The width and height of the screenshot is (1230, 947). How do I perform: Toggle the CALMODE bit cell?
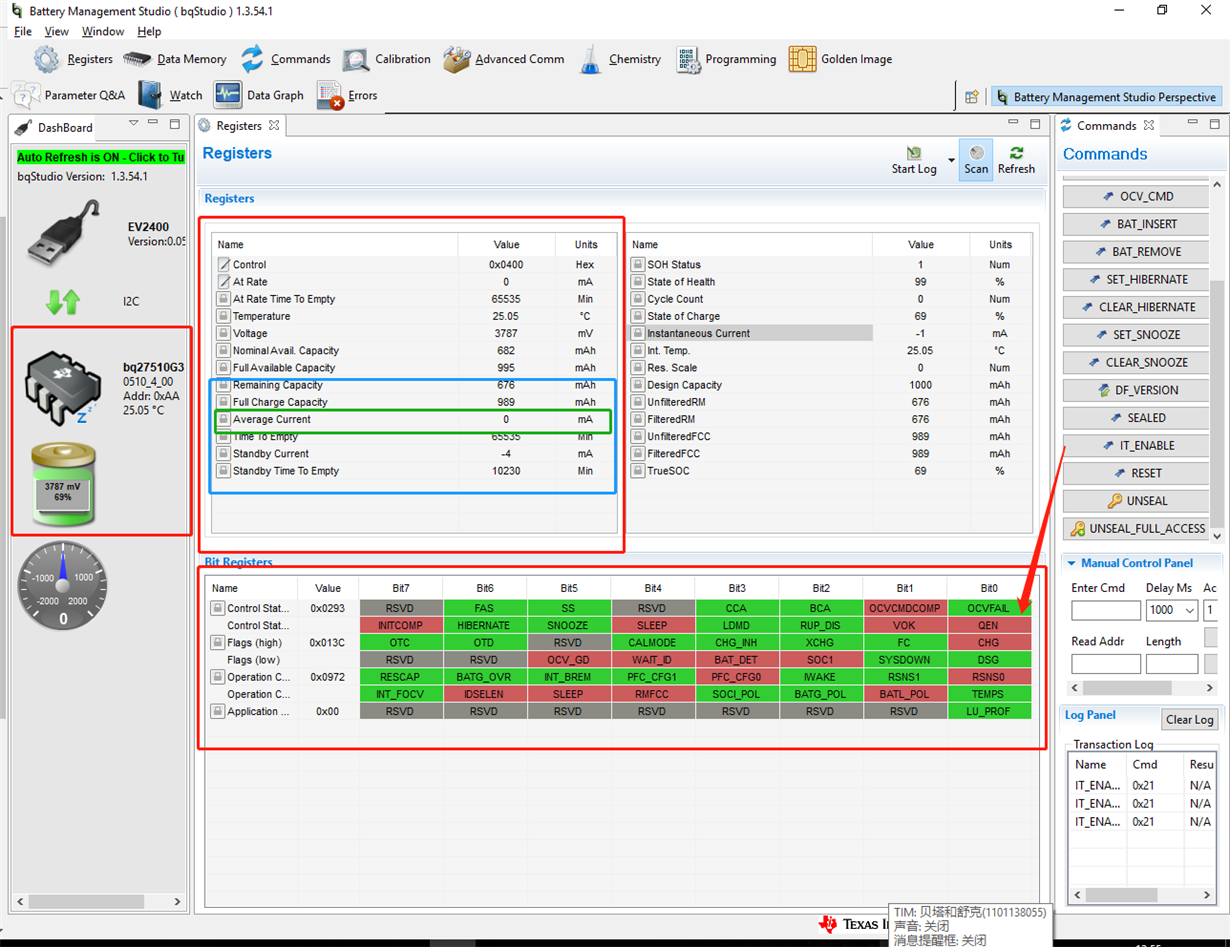click(x=652, y=642)
